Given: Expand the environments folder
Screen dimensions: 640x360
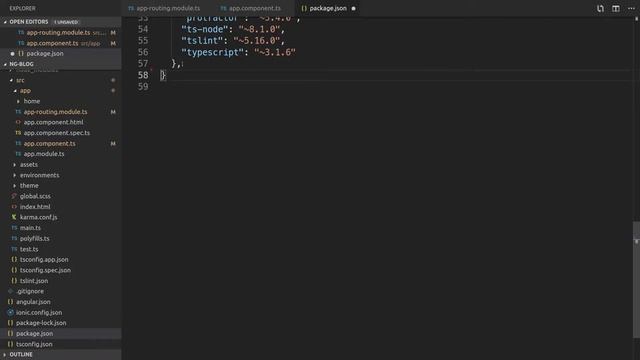Looking at the screenshot, I should click(15, 175).
